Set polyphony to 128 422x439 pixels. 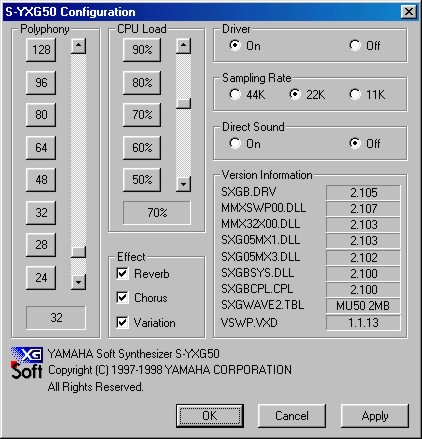pyautogui.click(x=41, y=50)
